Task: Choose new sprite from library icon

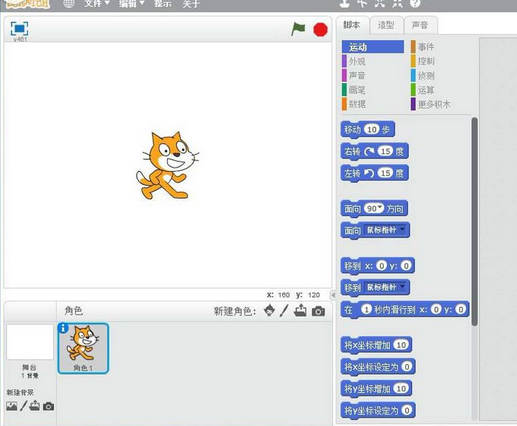Action: (x=269, y=311)
